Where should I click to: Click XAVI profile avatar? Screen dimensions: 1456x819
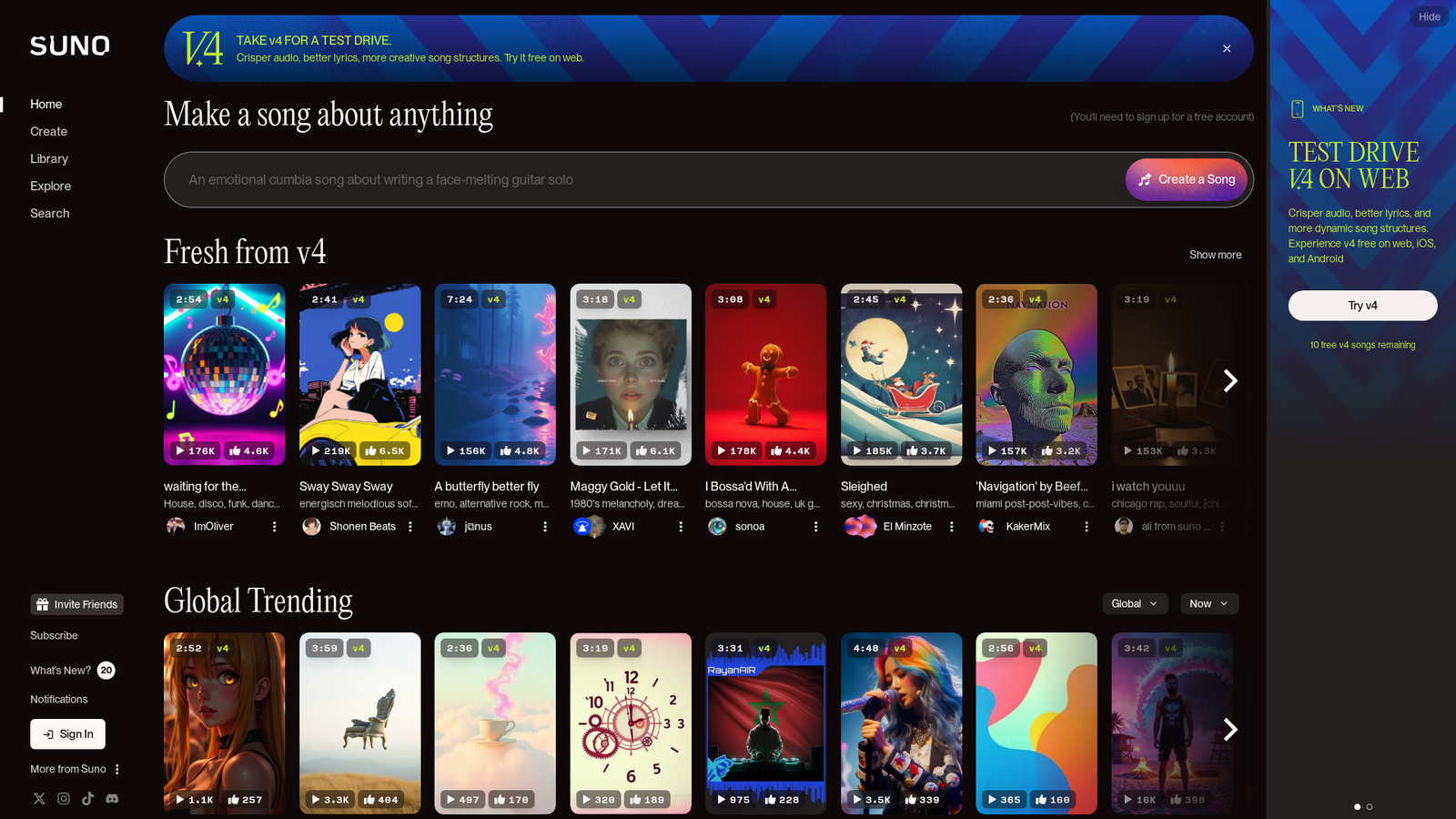pos(589,526)
